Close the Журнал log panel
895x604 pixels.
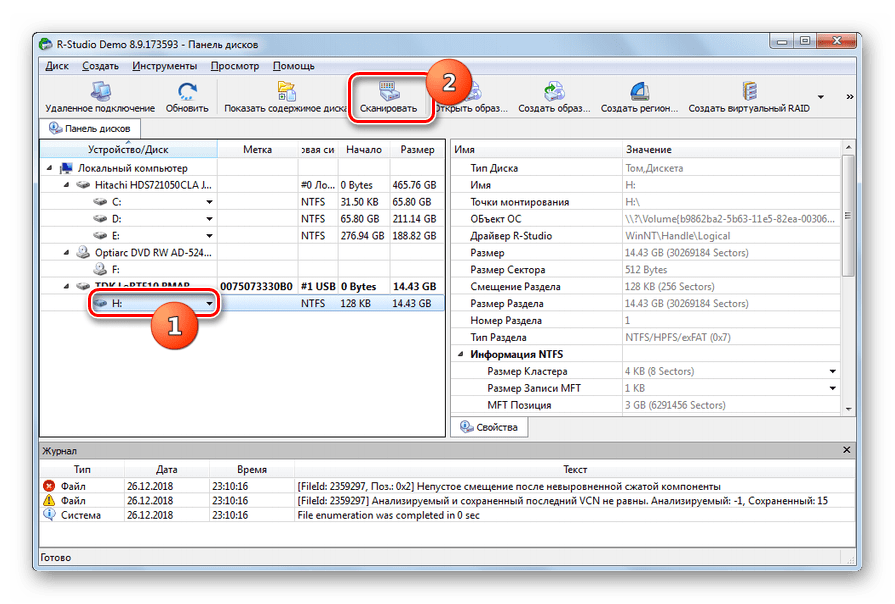coord(848,451)
